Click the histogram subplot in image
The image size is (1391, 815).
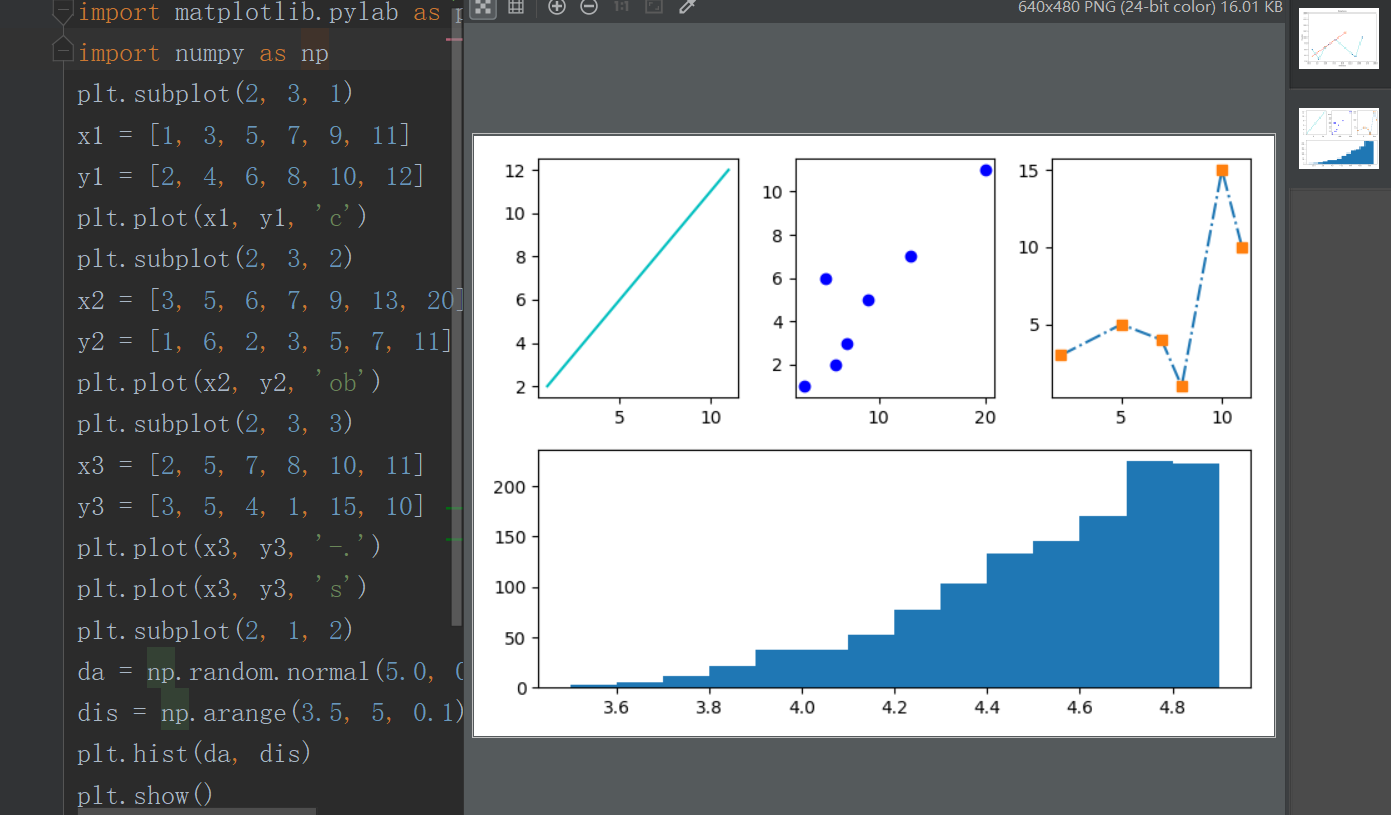coord(895,569)
